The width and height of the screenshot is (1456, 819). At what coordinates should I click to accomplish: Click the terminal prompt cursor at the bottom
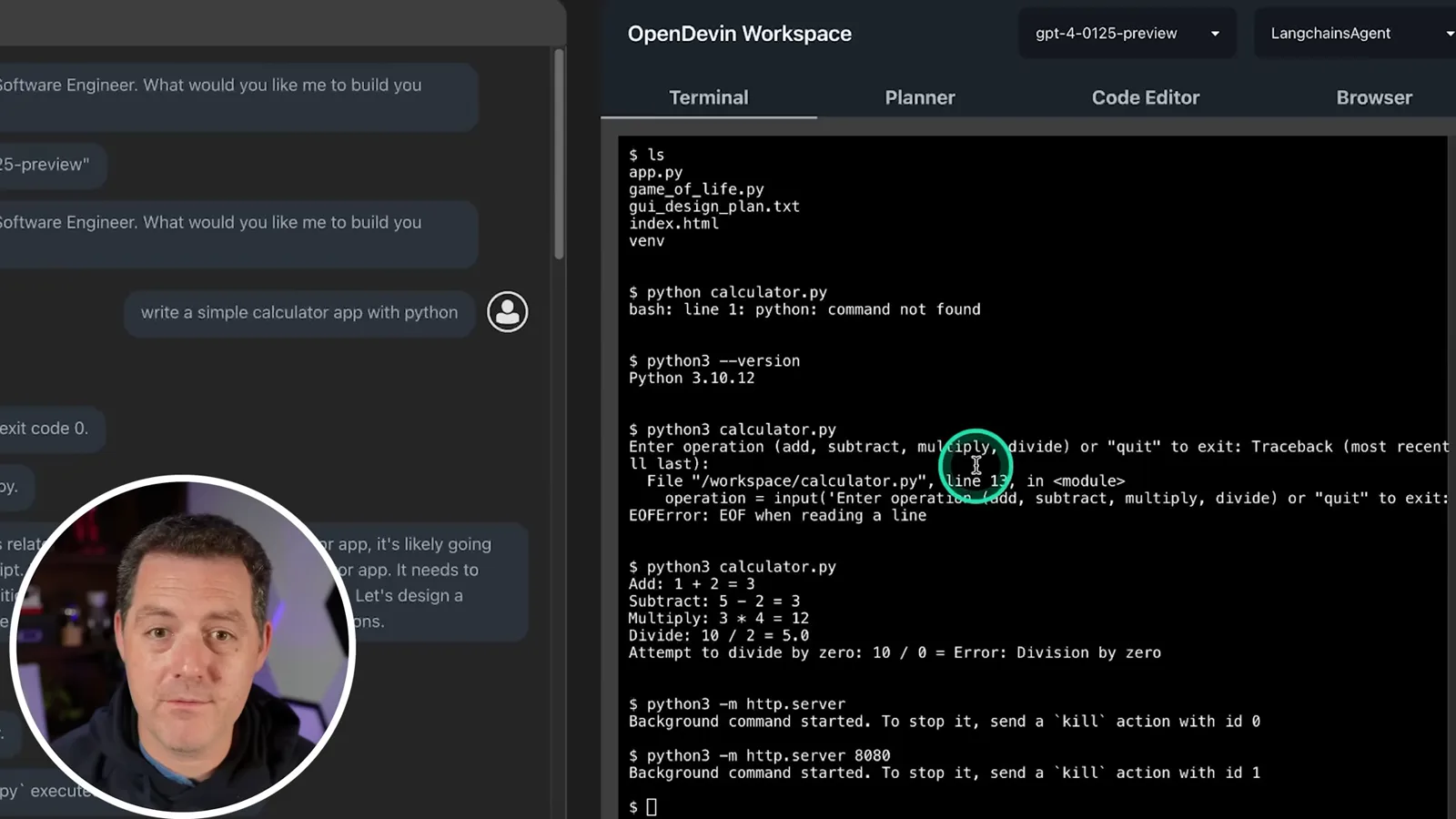(652, 807)
